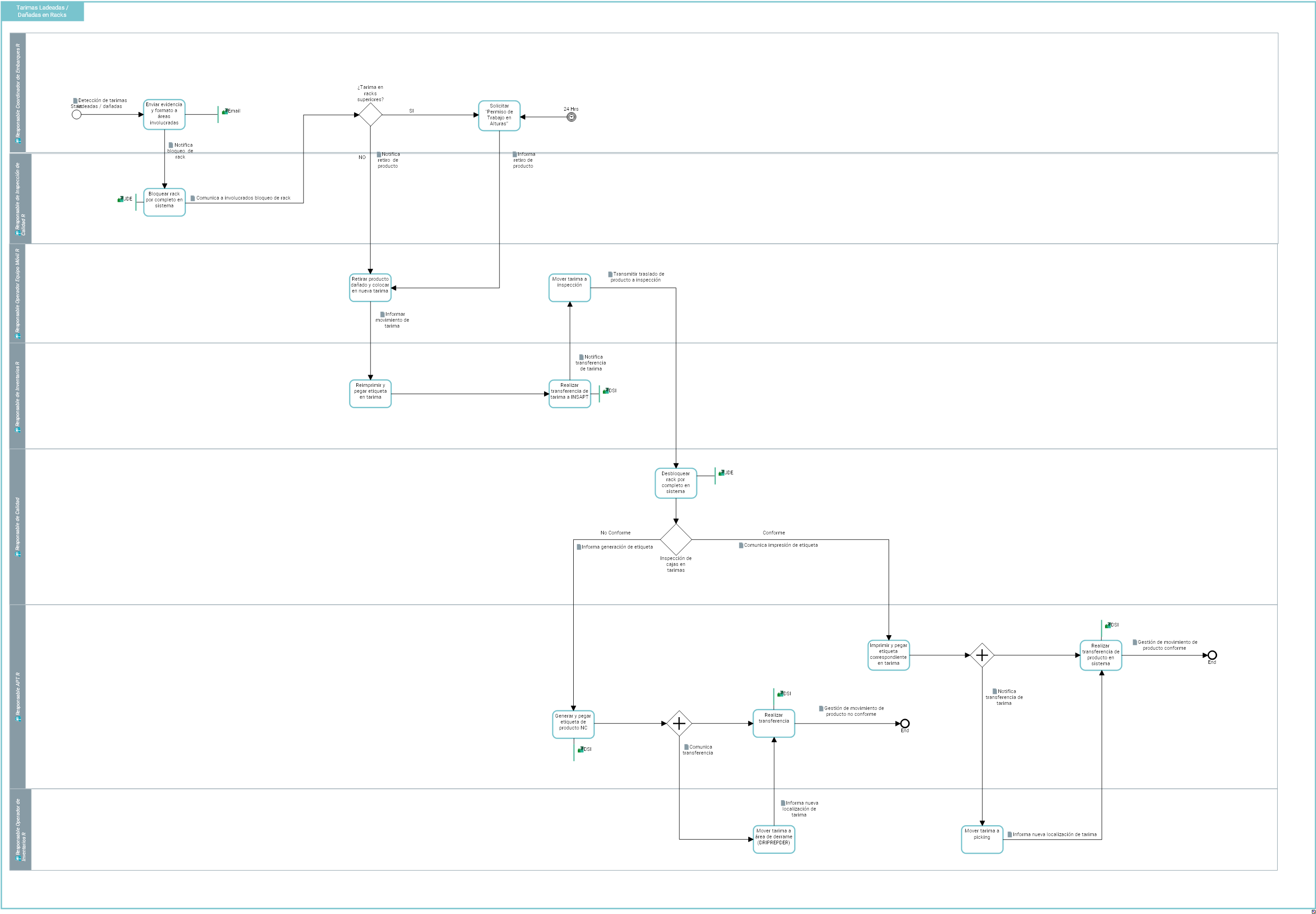Screen dimensions: 1316x914
Task: Click document icon of Comunica a involucrados bloqueo
Action: [192, 198]
